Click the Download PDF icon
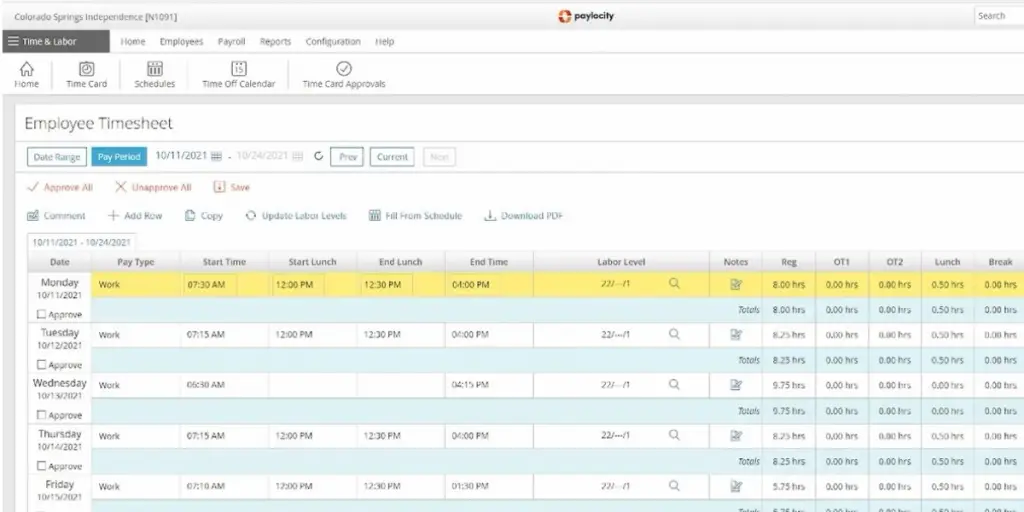This screenshot has width=1024, height=512. pos(490,216)
